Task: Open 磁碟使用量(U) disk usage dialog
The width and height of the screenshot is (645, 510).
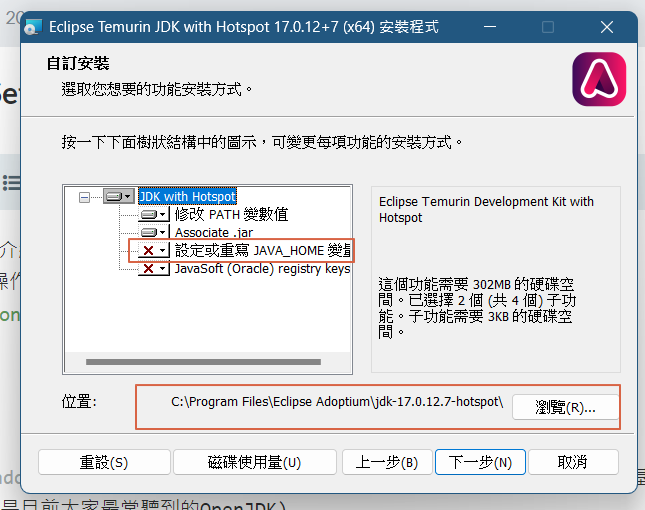Action: coord(255,462)
